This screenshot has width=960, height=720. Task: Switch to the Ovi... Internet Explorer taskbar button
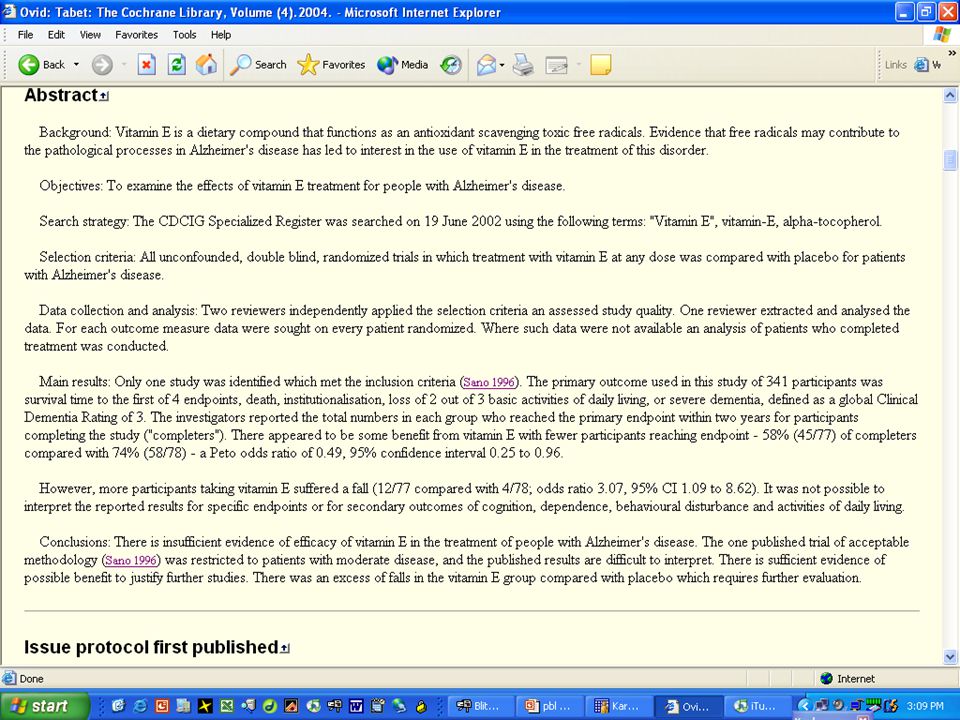point(688,706)
